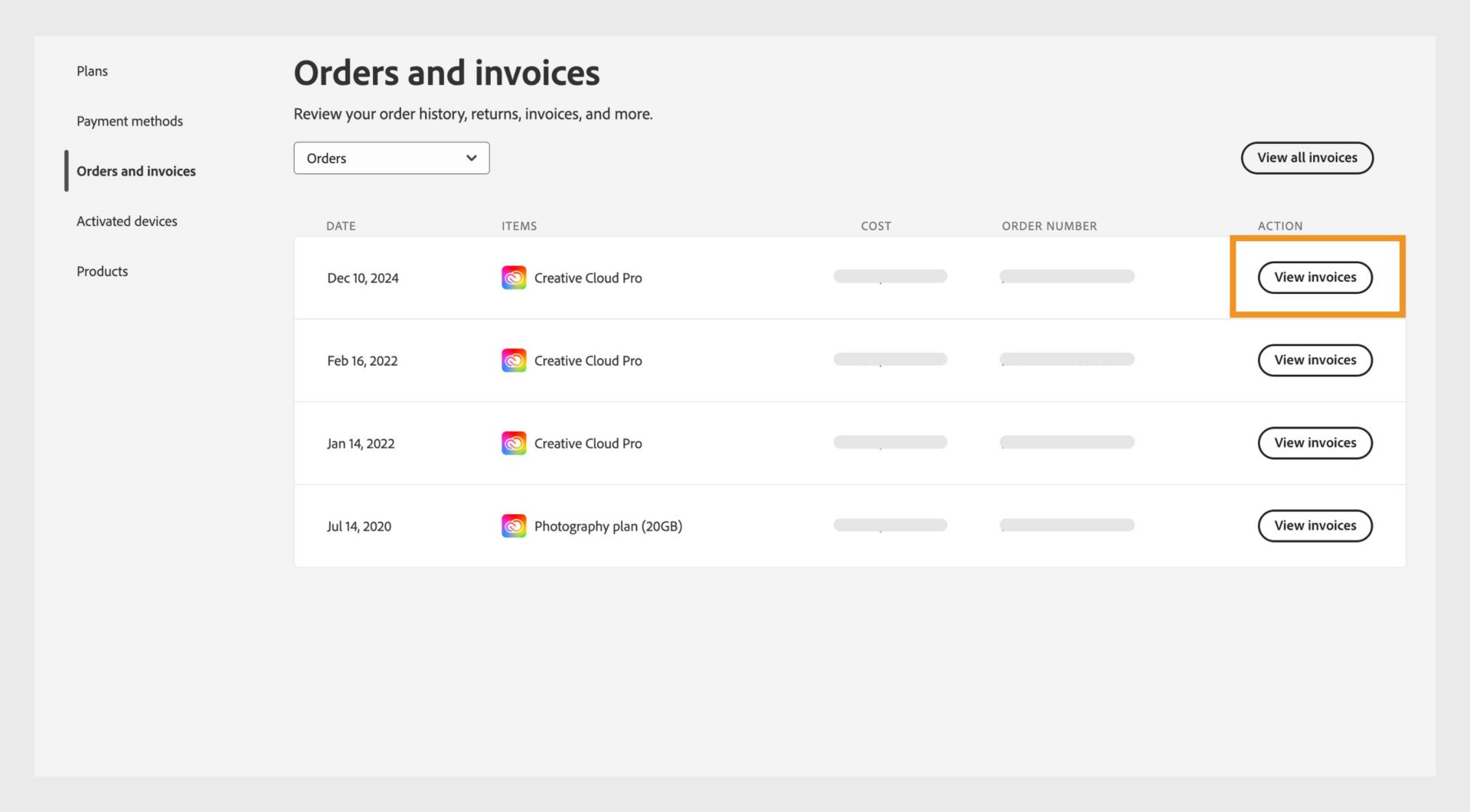Viewport: 1470px width, 812px height.
Task: Click the Creative Cloud Pro item label for Dec 10, 2024
Action: [x=588, y=277]
